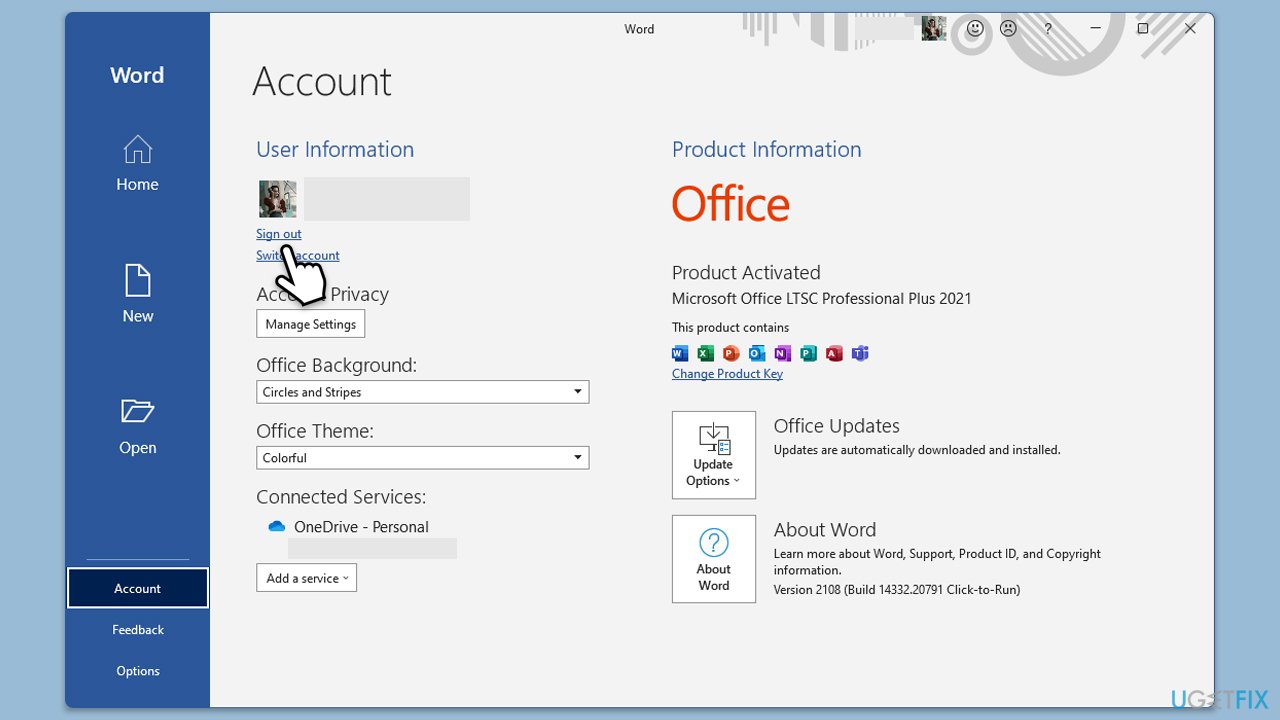Viewport: 1280px width, 720px height.
Task: Close the Word window
Action: [x=1190, y=29]
